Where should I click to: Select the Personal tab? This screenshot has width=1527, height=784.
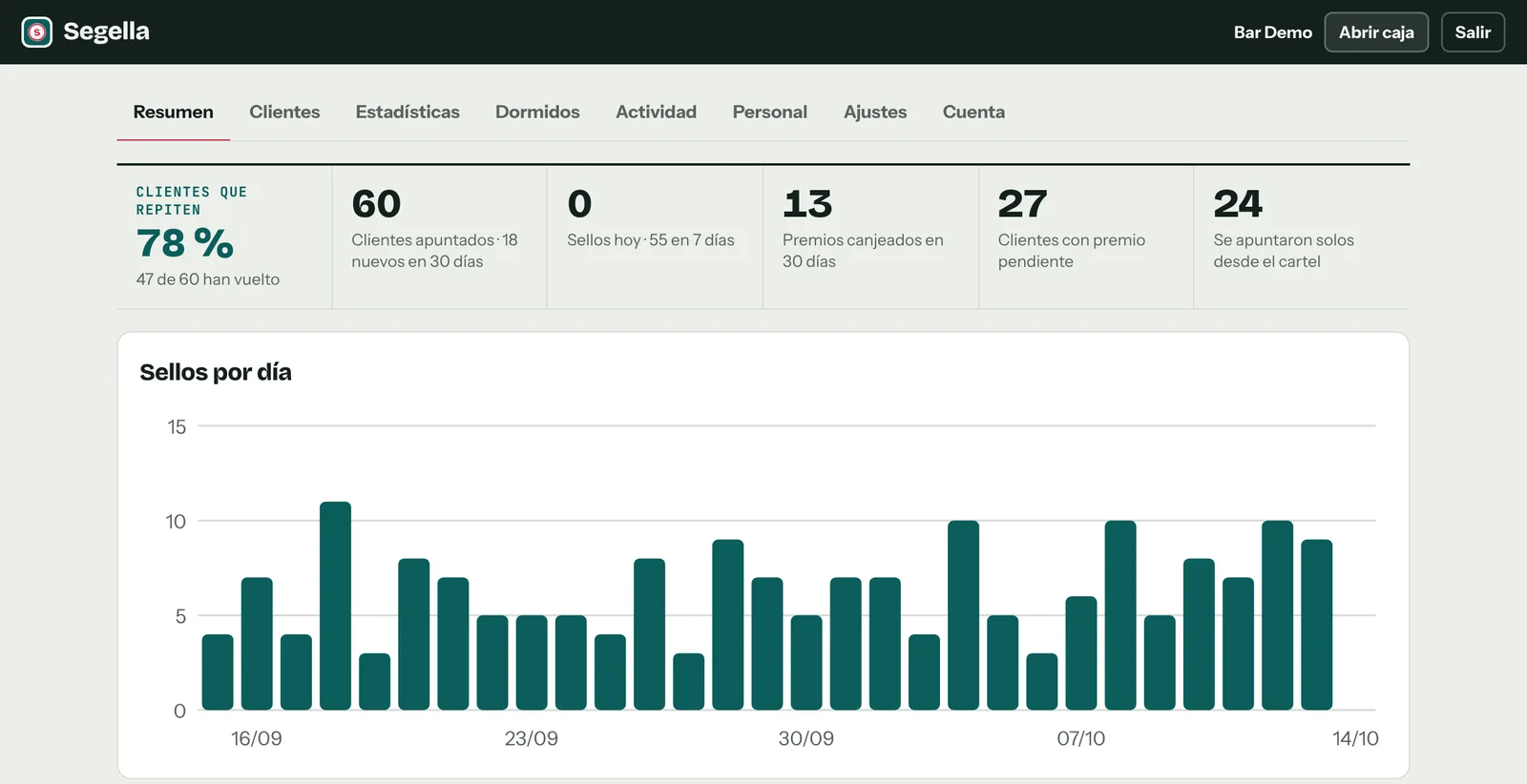[769, 112]
